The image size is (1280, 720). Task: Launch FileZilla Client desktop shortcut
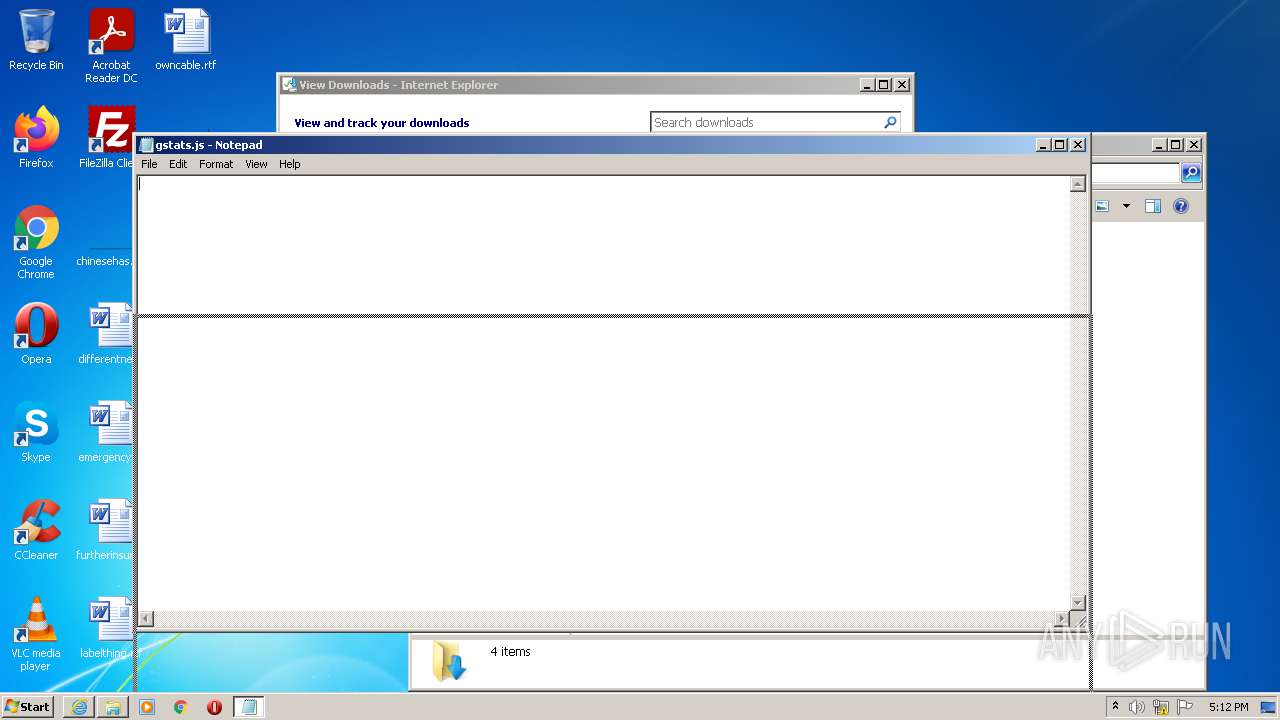tap(108, 138)
